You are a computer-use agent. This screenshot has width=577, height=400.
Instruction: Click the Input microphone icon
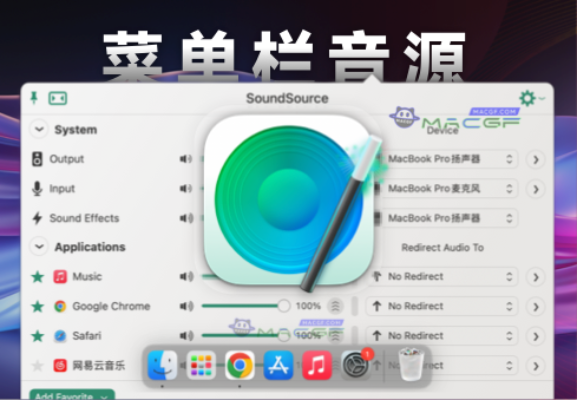tap(37, 189)
